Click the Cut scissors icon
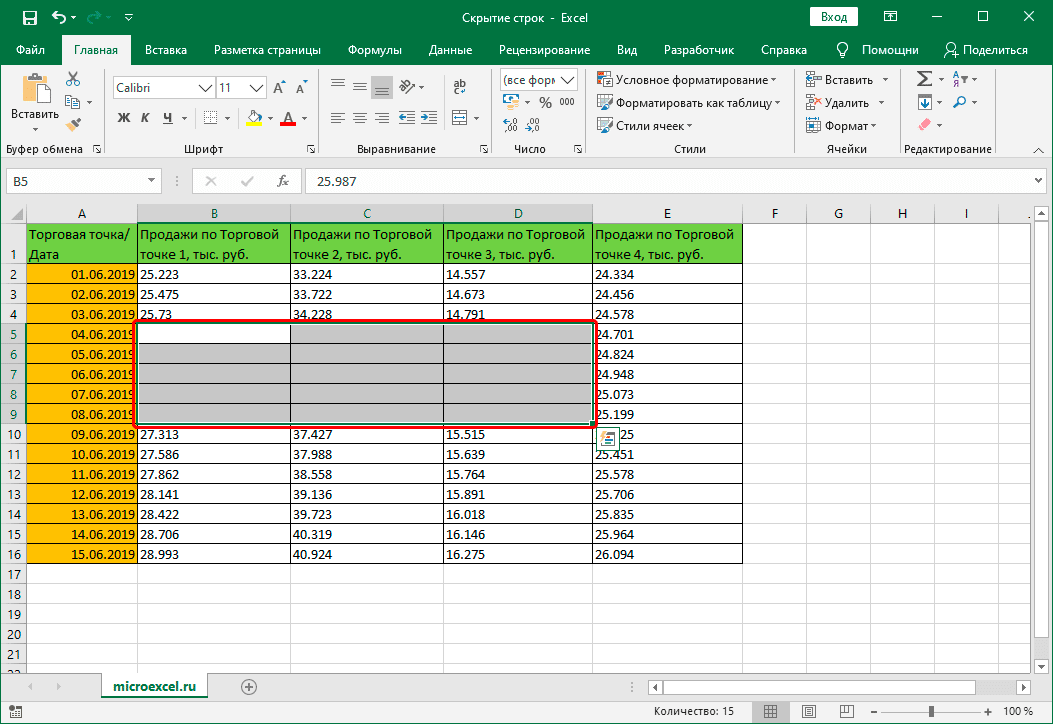1053x724 pixels. tap(73, 80)
